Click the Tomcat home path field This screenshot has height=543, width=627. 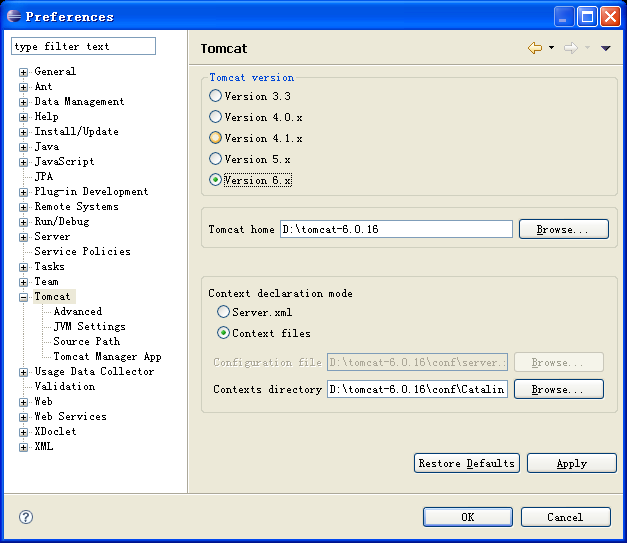(396, 229)
